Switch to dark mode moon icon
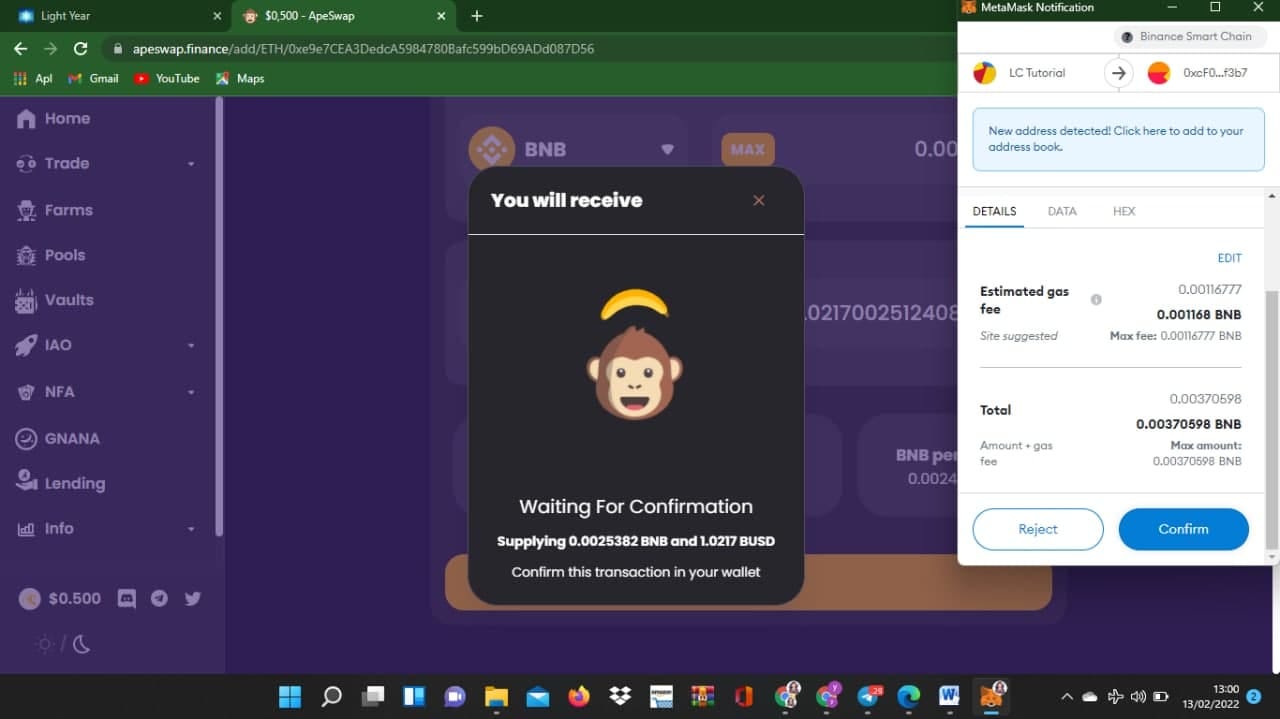 (x=82, y=644)
